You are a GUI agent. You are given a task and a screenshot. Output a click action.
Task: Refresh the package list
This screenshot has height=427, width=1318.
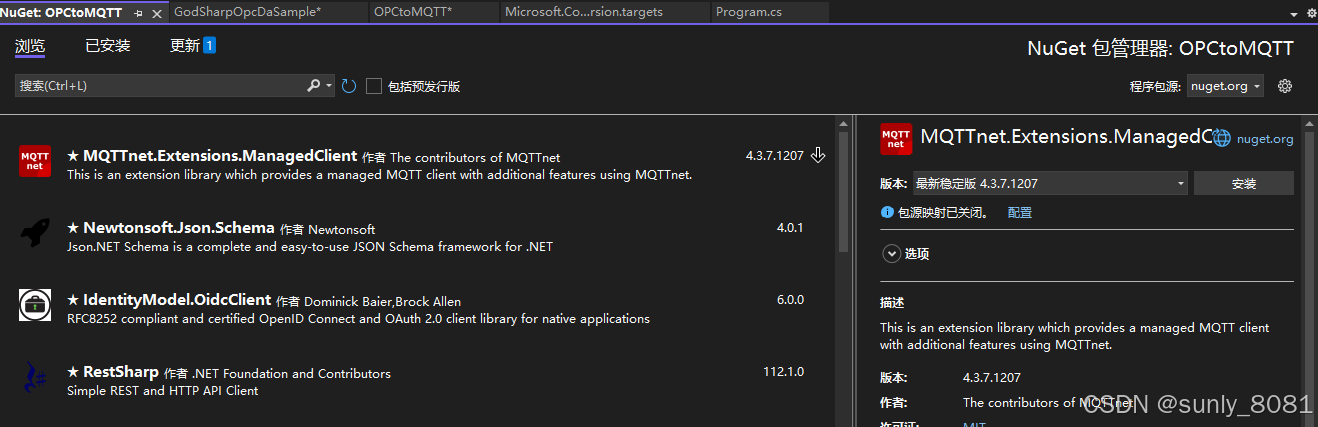point(349,86)
